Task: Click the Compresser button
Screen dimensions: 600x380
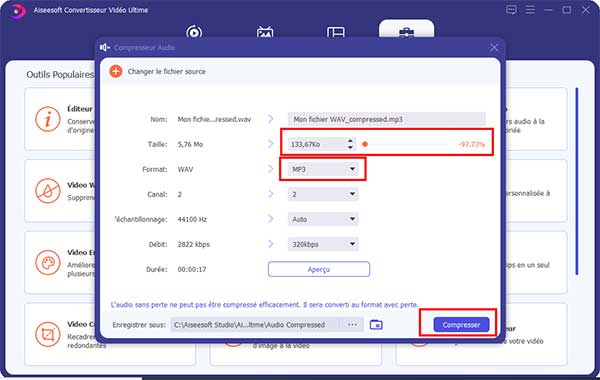Action: (x=461, y=325)
